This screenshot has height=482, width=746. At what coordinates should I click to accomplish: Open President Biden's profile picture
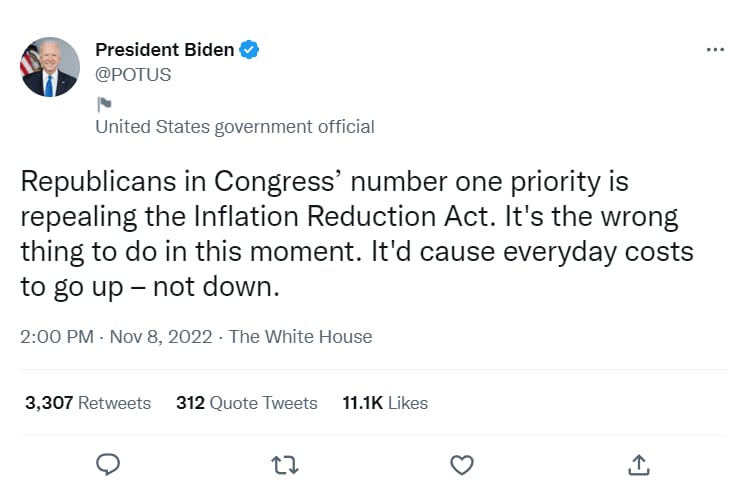(50, 67)
